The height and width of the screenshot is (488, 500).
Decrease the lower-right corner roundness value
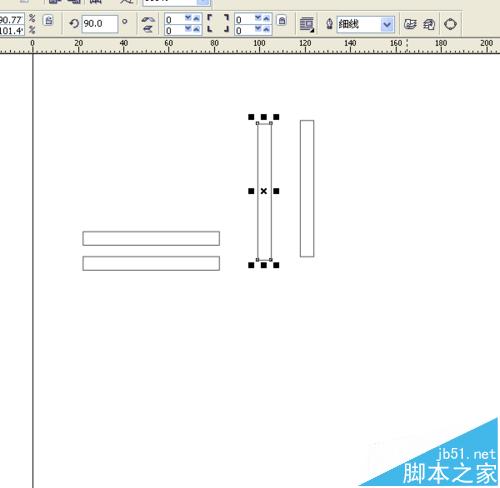pyautogui.click(x=258, y=30)
